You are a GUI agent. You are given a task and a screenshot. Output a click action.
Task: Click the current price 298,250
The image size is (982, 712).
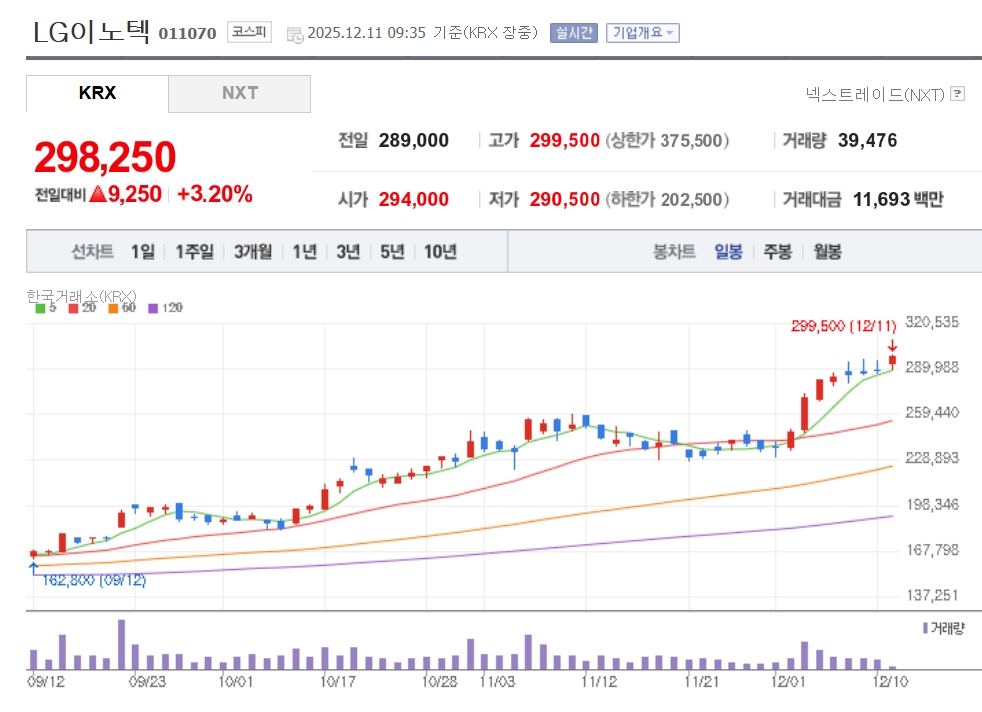105,157
